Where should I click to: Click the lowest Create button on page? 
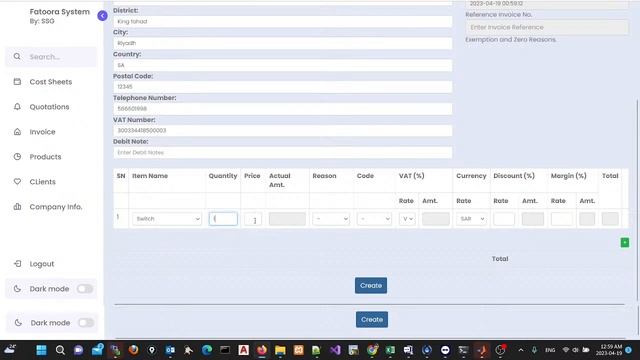[372, 319]
